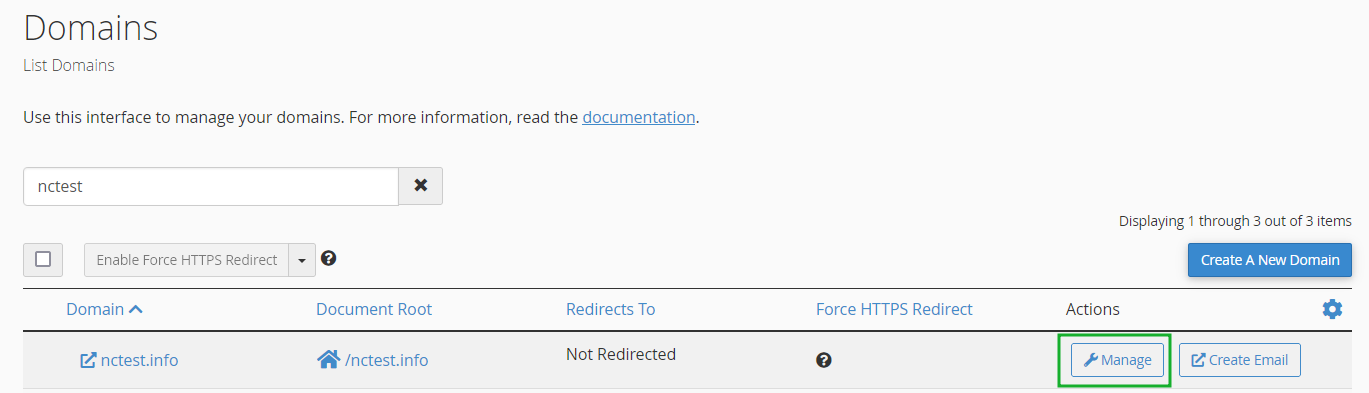Manage the nctest.info domain

click(1118, 360)
